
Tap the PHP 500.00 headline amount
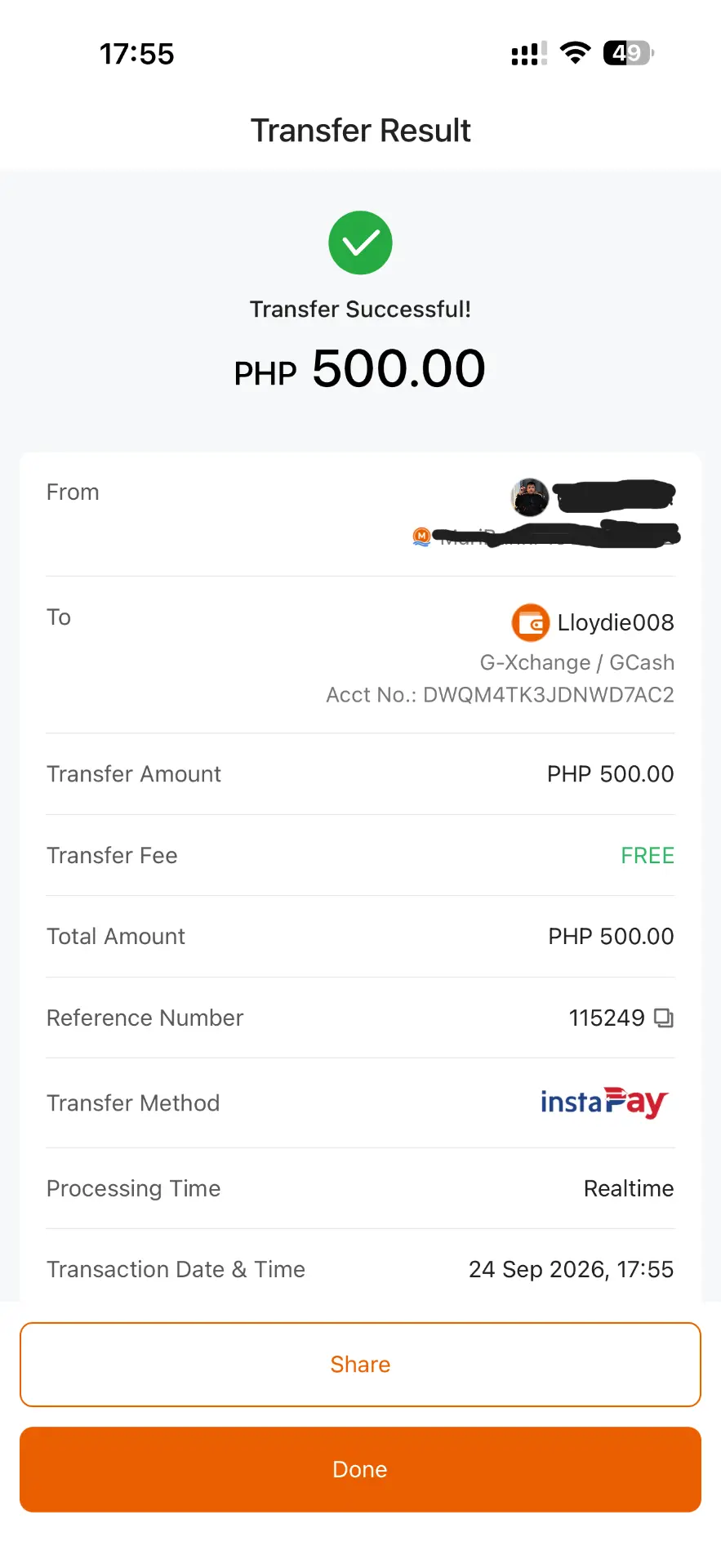click(360, 369)
